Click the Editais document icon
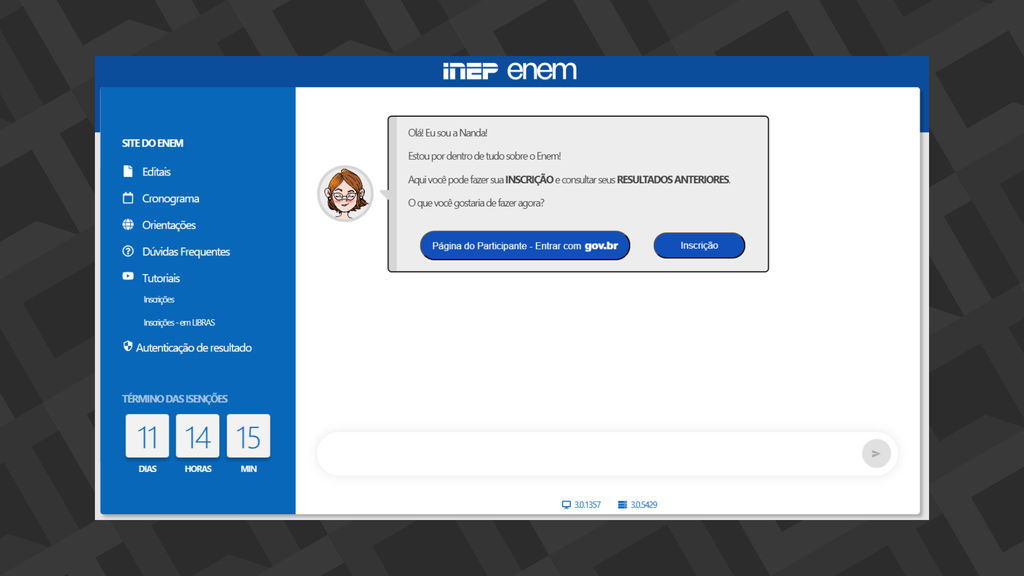The height and width of the screenshot is (576, 1024). click(x=128, y=171)
